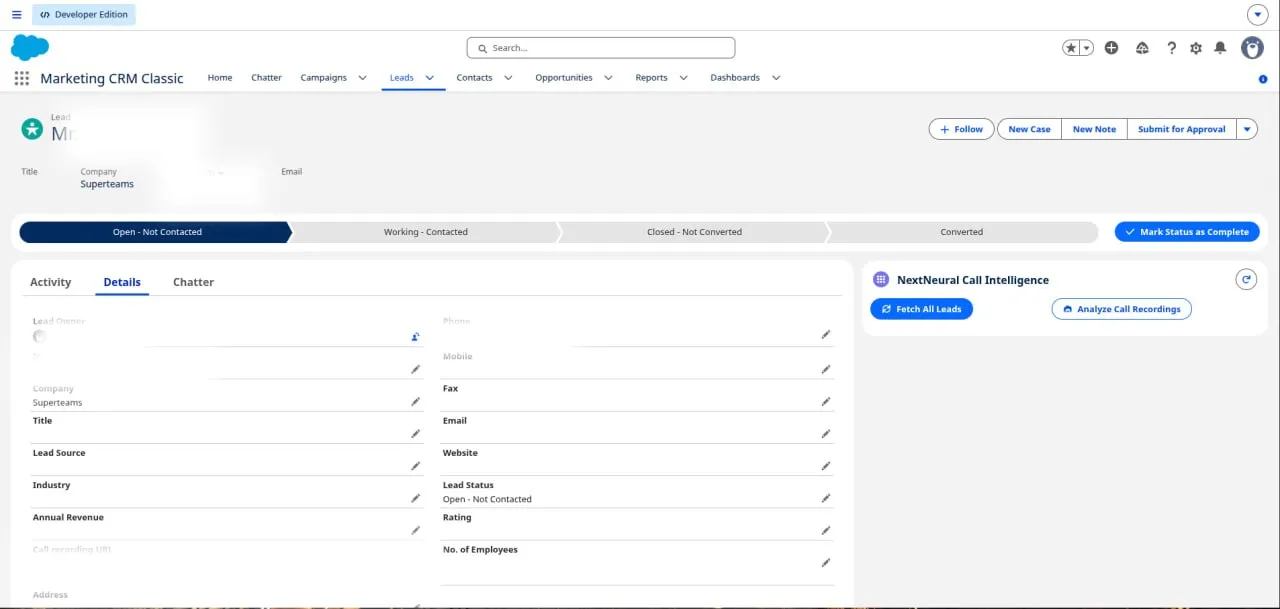Open the Opportunities tab

point(564,78)
